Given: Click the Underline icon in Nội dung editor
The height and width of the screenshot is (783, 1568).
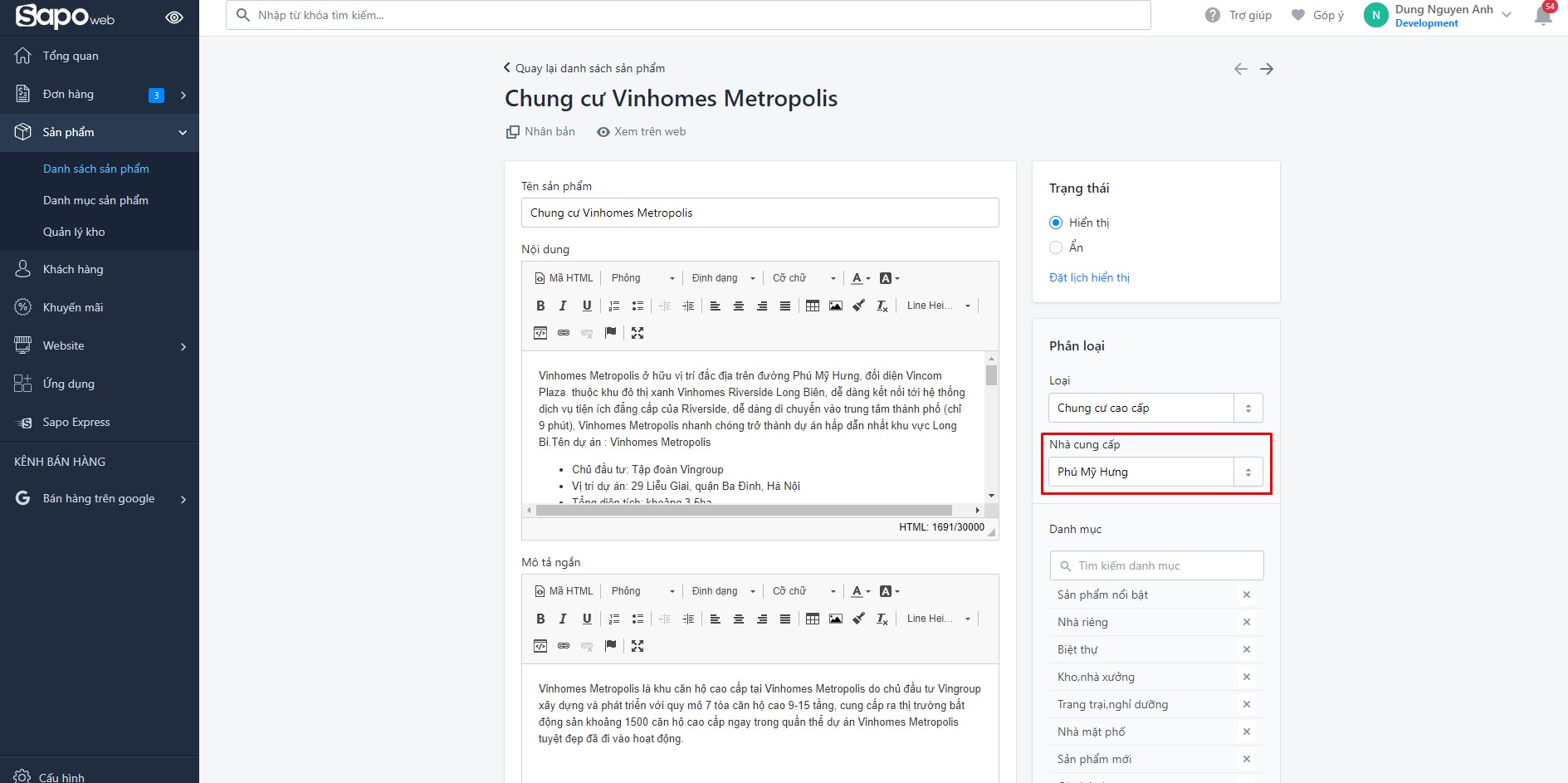Looking at the screenshot, I should coord(587,306).
